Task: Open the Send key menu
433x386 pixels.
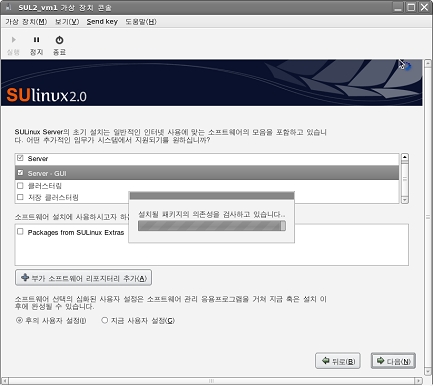Action: coord(102,22)
